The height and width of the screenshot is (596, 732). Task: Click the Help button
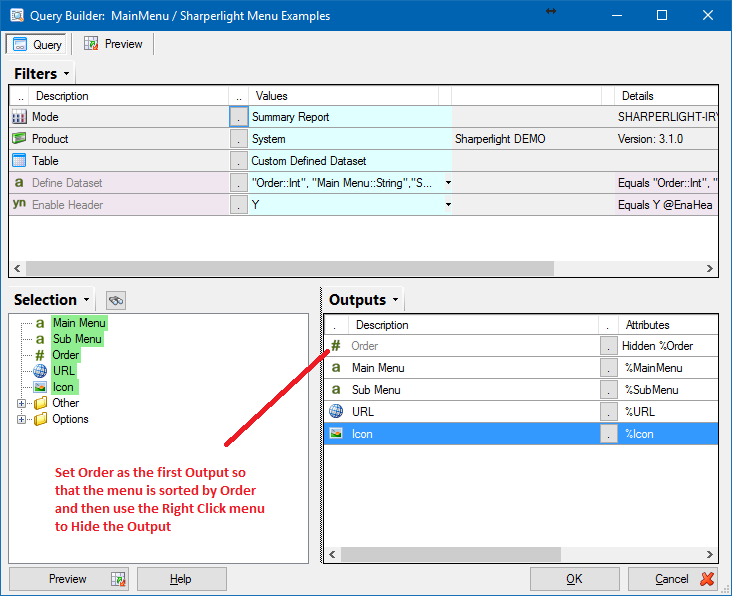[x=182, y=579]
